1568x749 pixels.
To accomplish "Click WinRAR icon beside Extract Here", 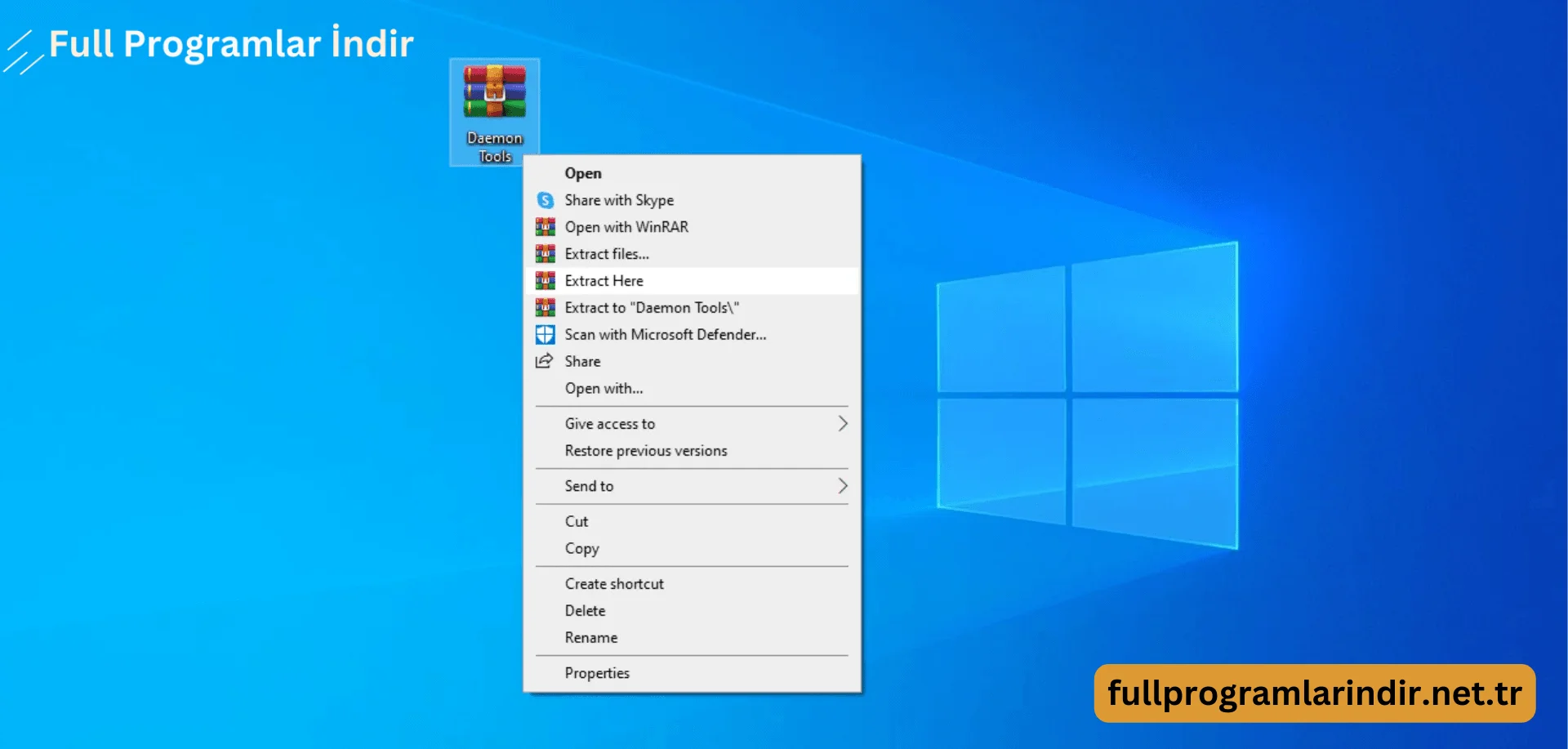I will (545, 281).
